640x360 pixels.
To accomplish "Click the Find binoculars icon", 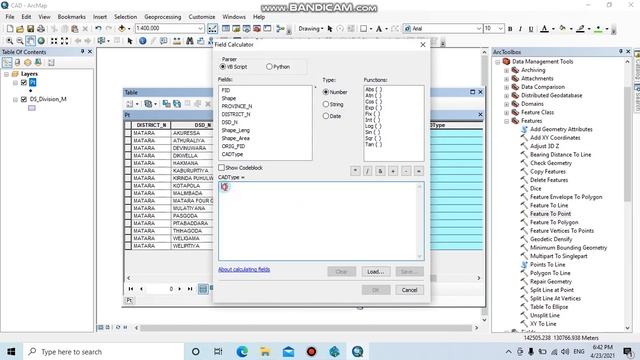I will tap(189, 41).
